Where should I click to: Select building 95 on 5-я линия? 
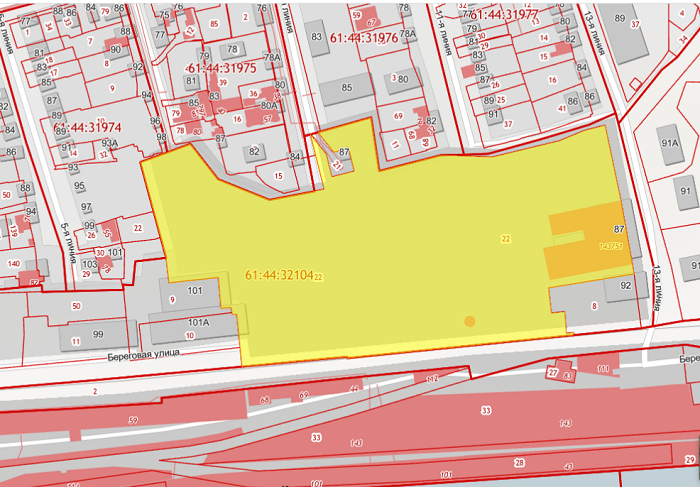79,186
